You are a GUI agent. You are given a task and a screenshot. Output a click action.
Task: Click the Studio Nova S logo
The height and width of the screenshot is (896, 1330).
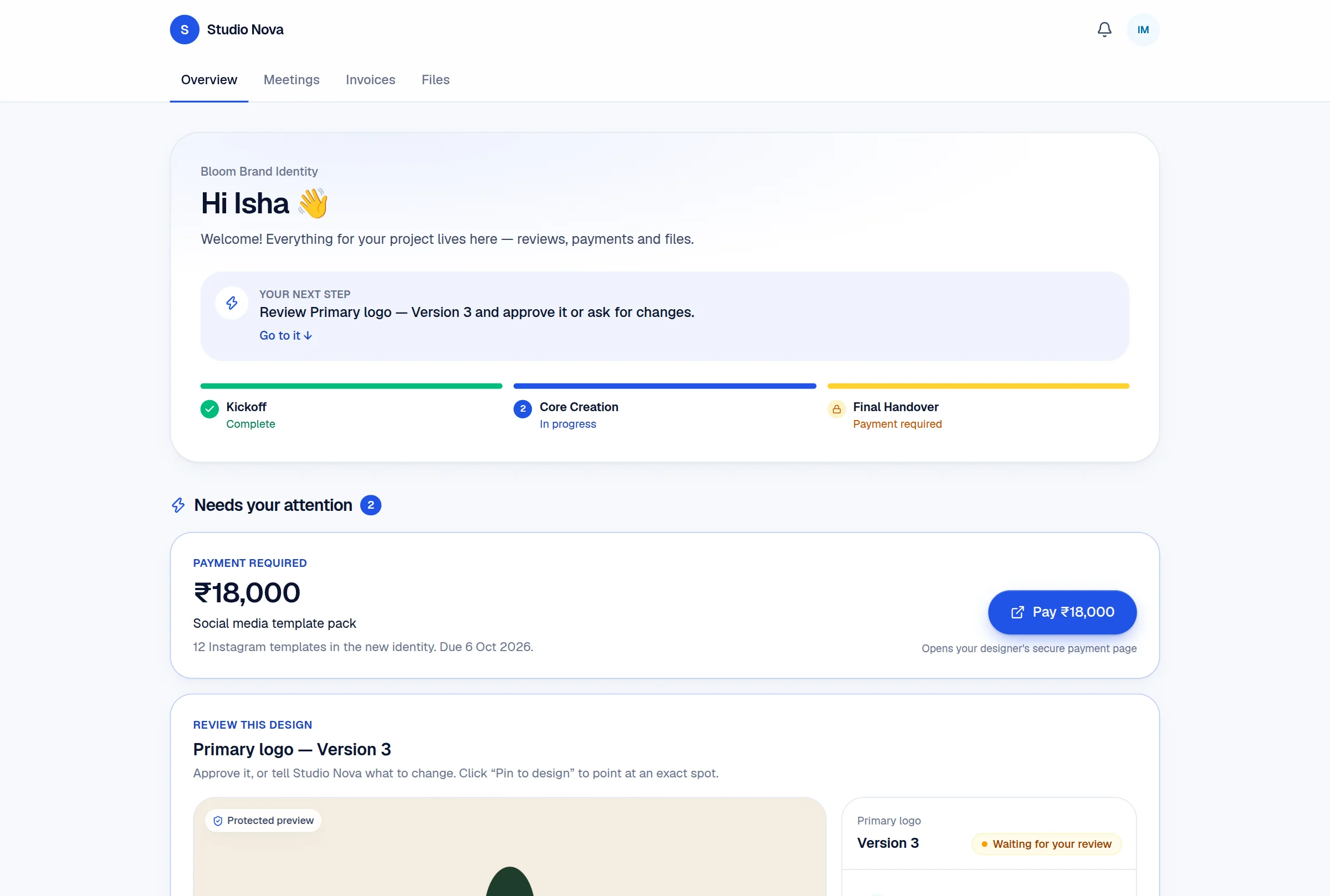click(185, 30)
